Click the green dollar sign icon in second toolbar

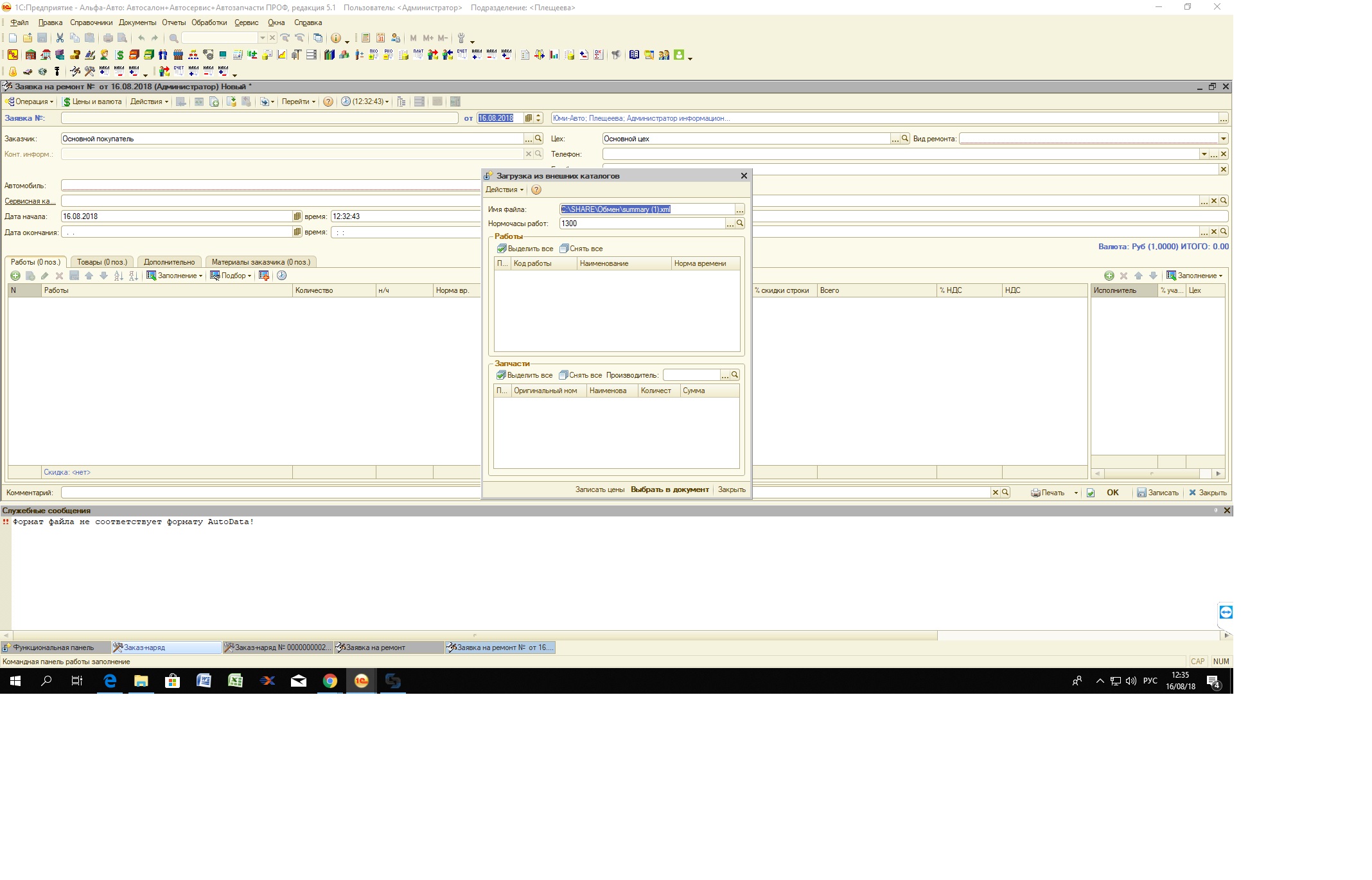click(x=119, y=55)
